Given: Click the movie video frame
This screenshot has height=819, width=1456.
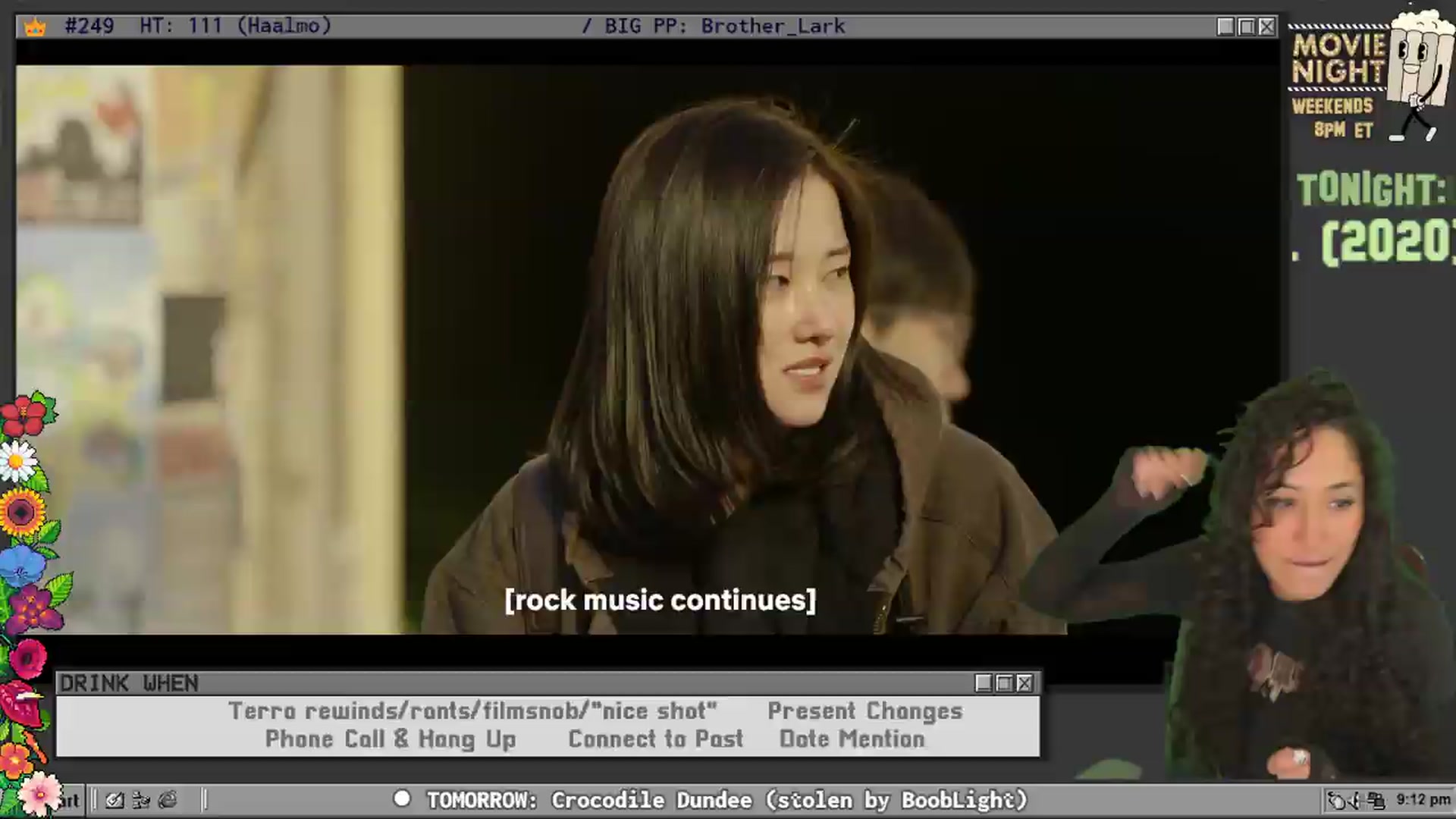Looking at the screenshot, I should [x=648, y=349].
